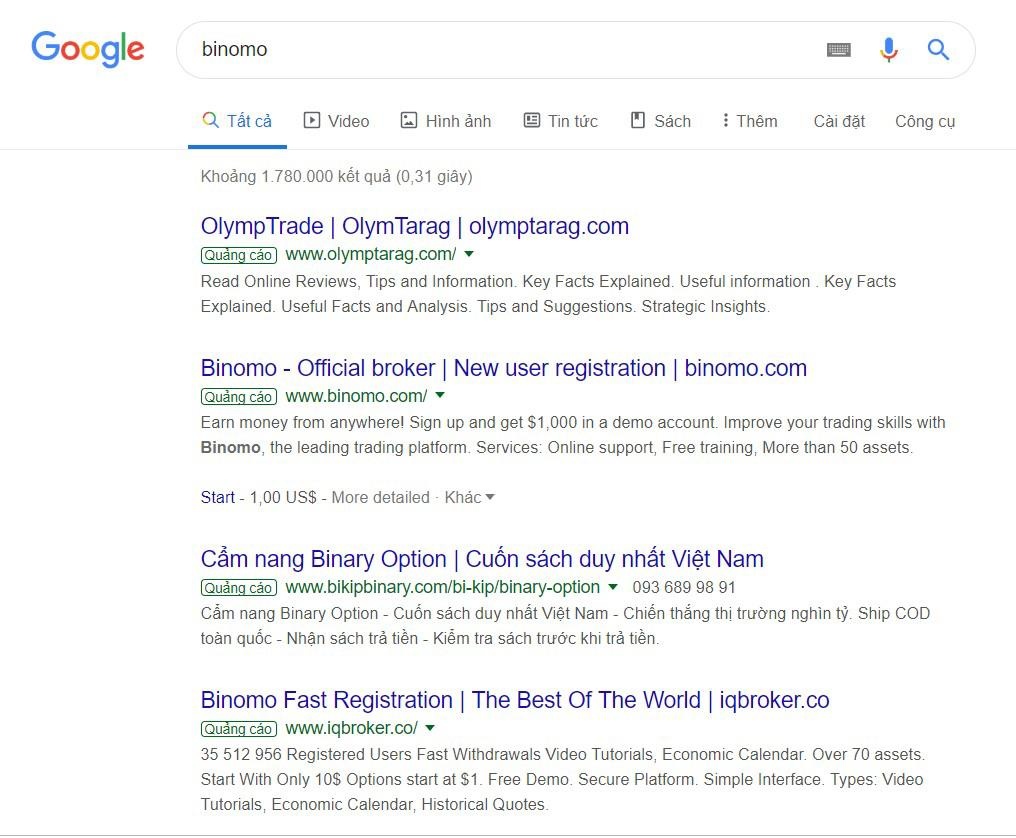Click in the search box containing binomo

click(x=500, y=50)
